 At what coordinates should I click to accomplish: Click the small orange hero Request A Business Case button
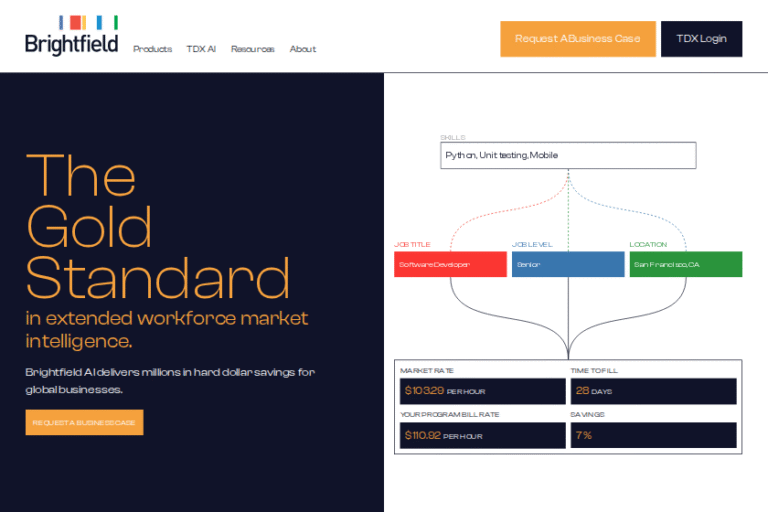coord(84,422)
